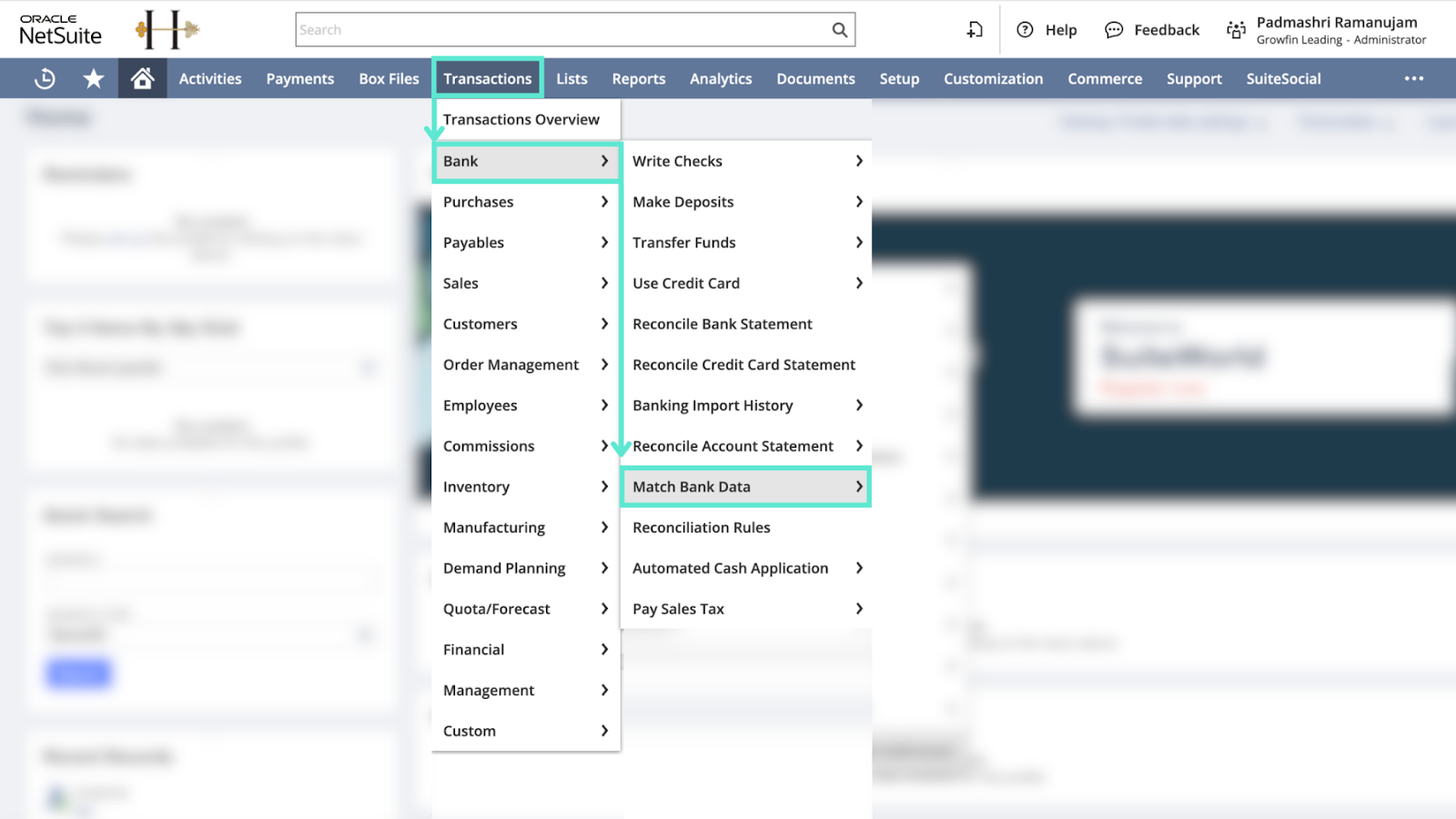Click the Oracle NetSuite logo
The image size is (1456, 819).
(x=61, y=30)
